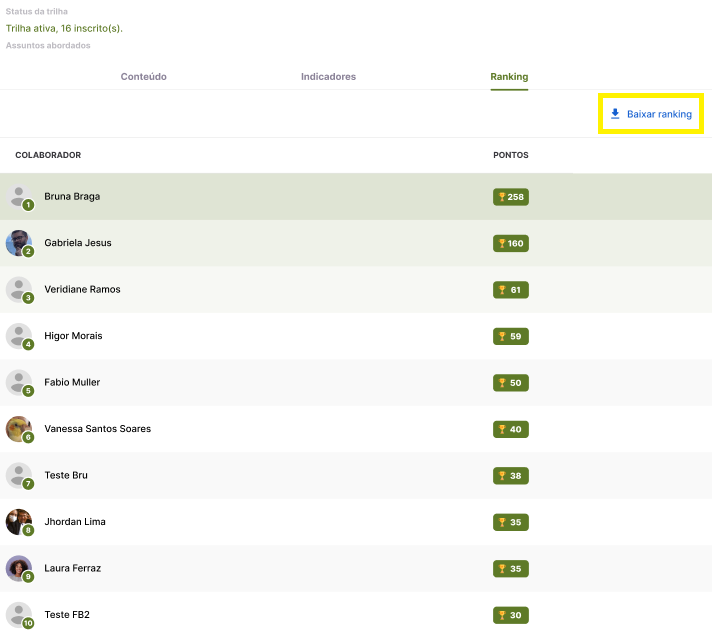This screenshot has width=713, height=642.
Task: Click Laura Ferraz's 35 points badge
Action: (x=511, y=568)
